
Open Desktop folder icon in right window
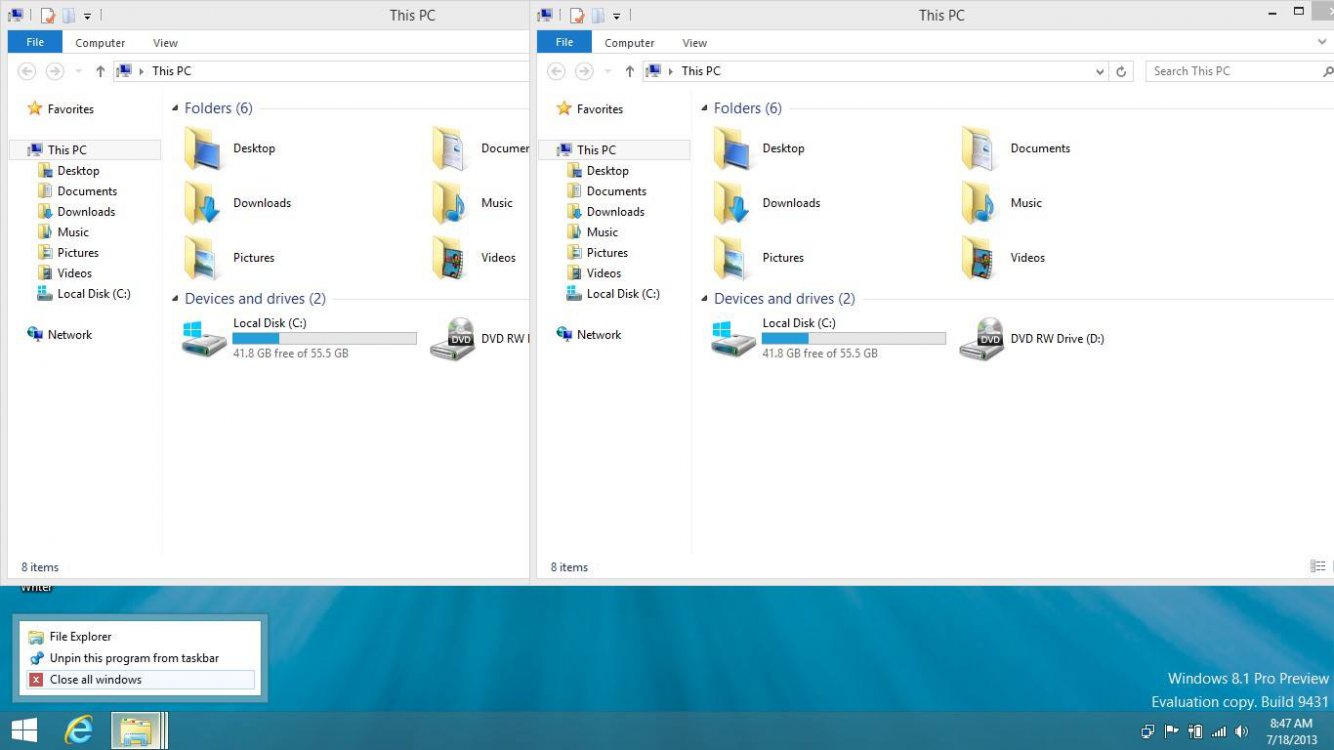733,149
